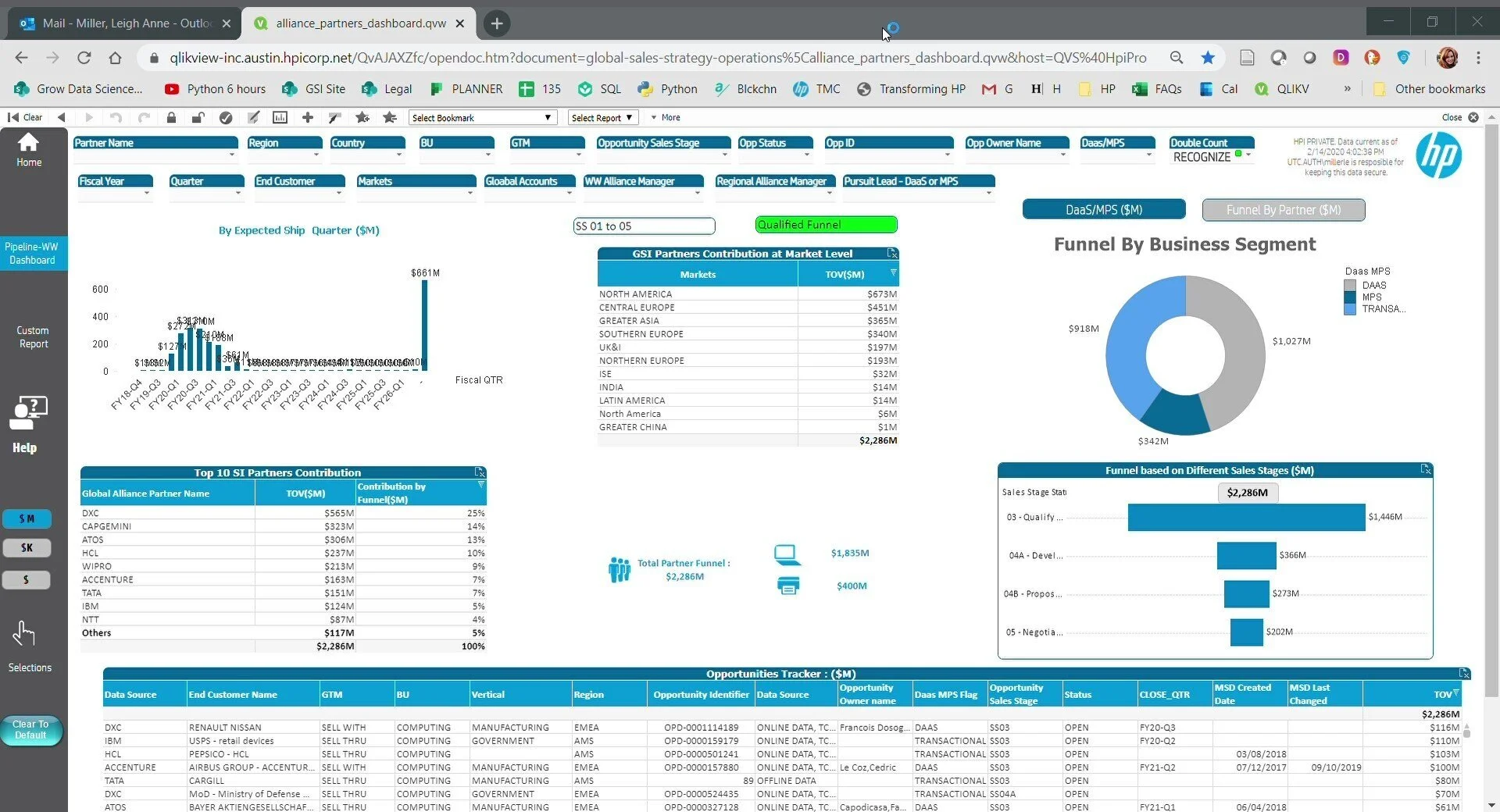Toggle the Qualified Funnel green button
Screen dimensions: 1500x812
(x=826, y=225)
